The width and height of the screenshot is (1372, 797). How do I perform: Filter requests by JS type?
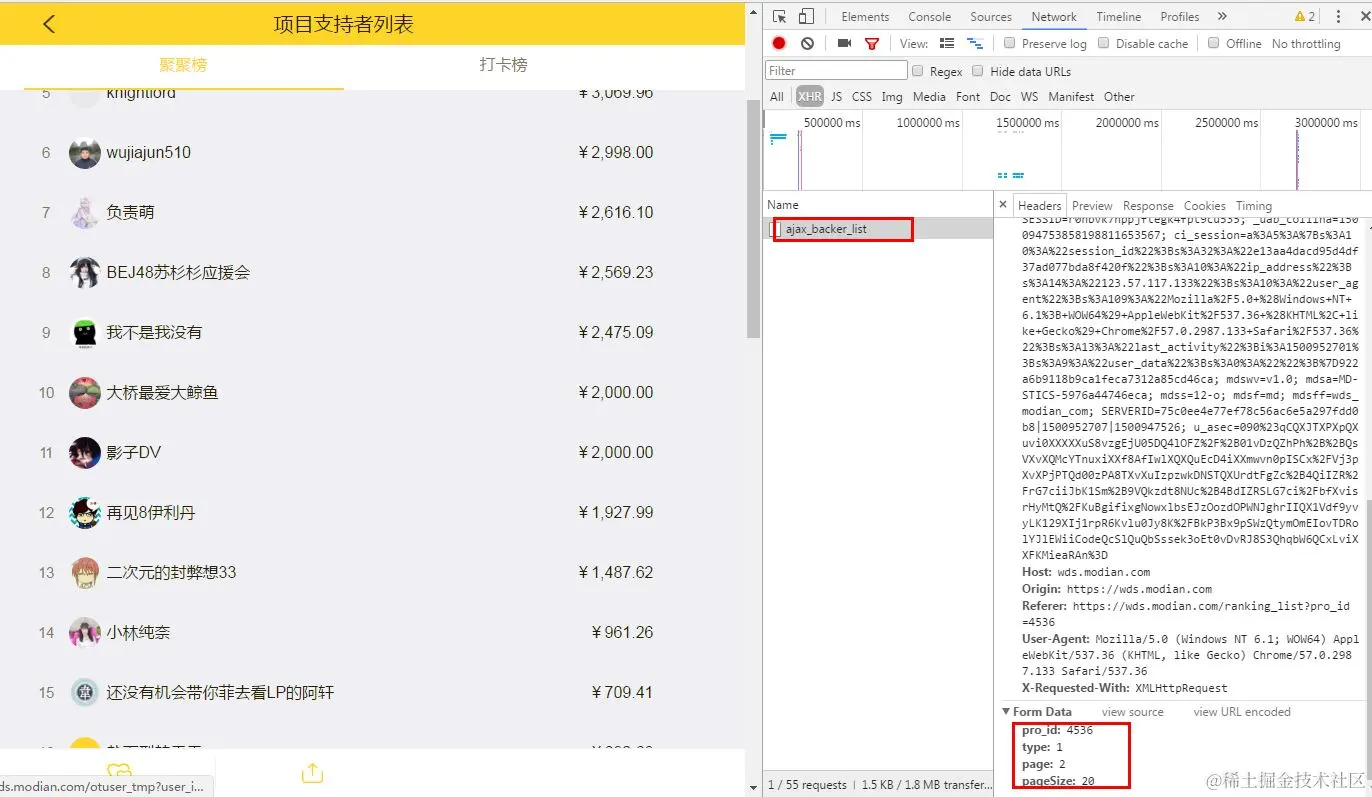(836, 97)
